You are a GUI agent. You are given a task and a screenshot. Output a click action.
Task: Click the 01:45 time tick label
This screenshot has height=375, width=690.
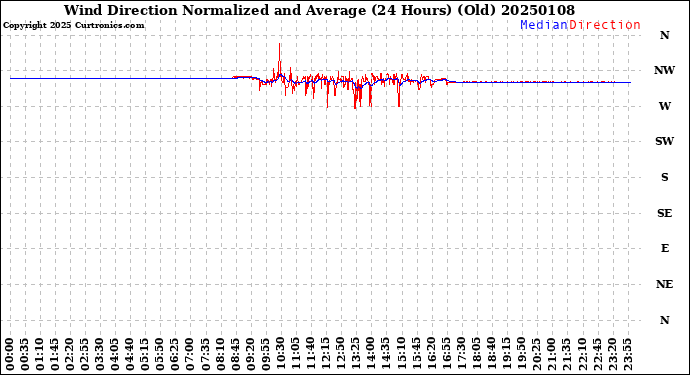55,354
